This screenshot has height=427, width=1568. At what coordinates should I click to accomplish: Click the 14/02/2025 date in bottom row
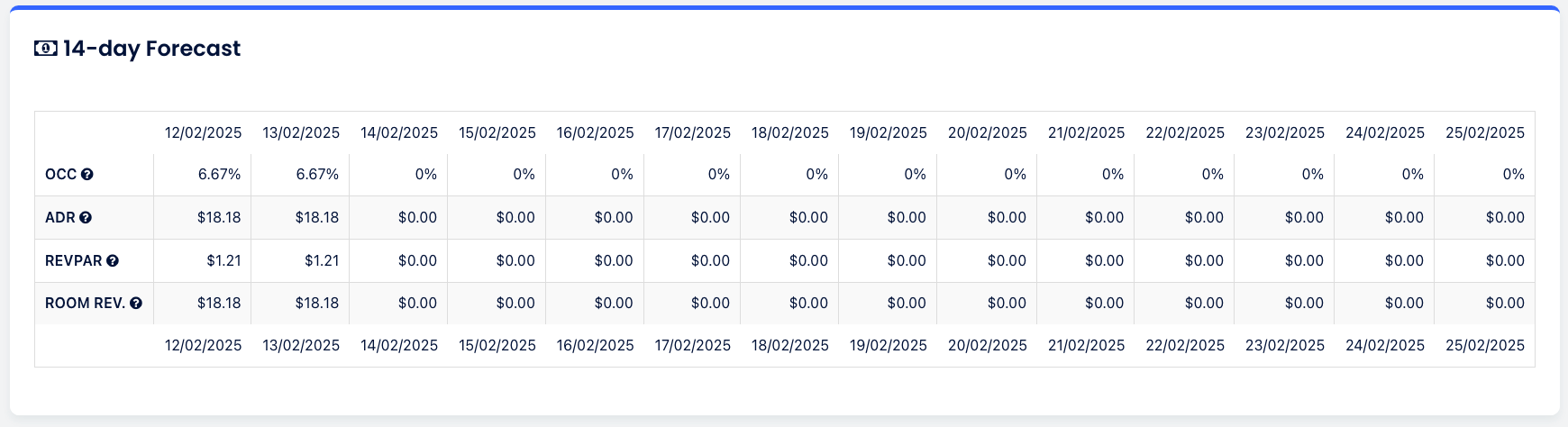(x=399, y=345)
